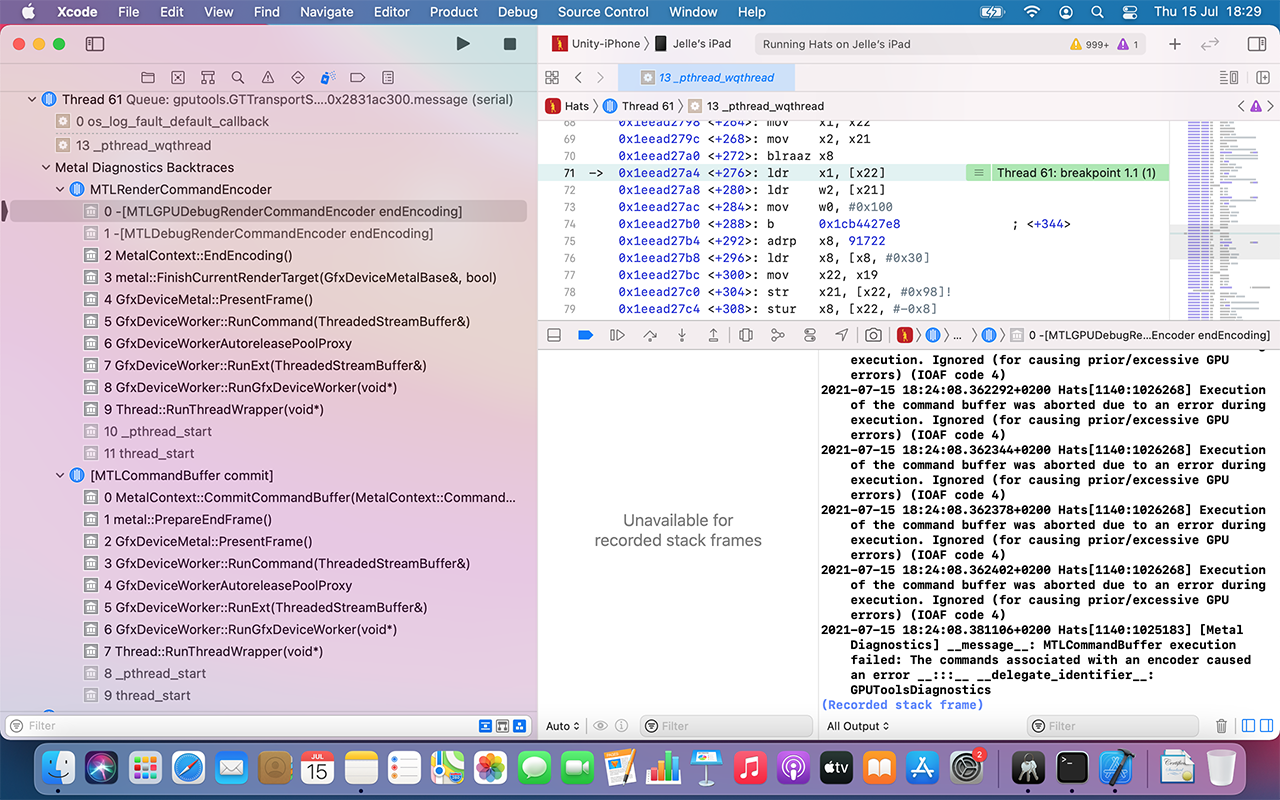
Task: Open the Debug menu
Action: coord(517,12)
